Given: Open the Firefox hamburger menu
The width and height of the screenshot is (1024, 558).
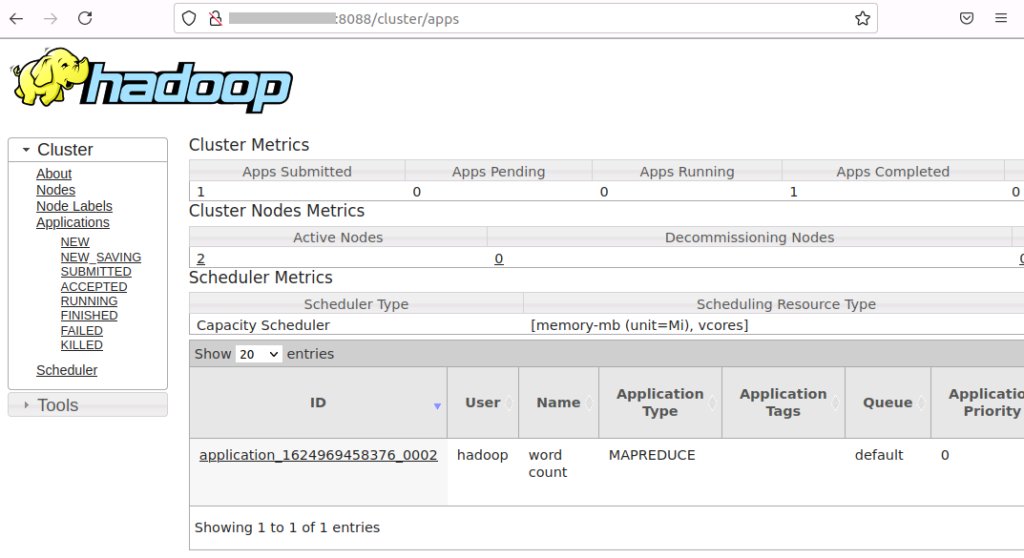Looking at the screenshot, I should [x=1001, y=18].
